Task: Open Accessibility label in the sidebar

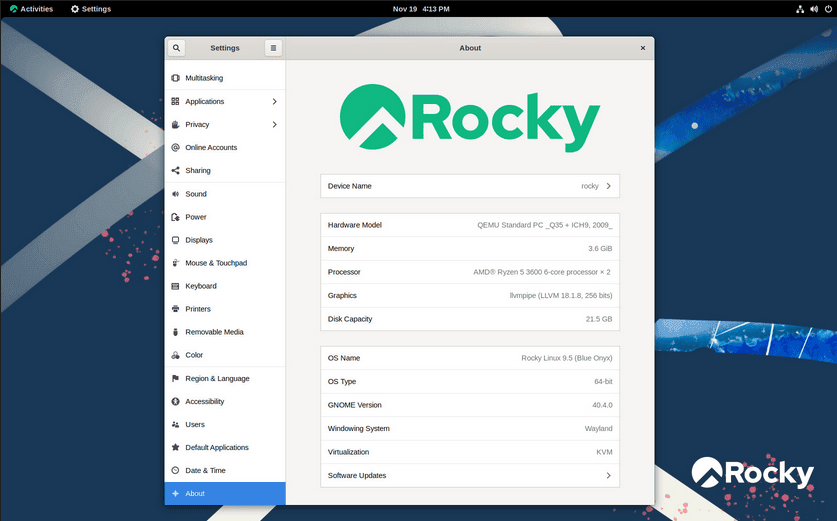Action: (204, 401)
